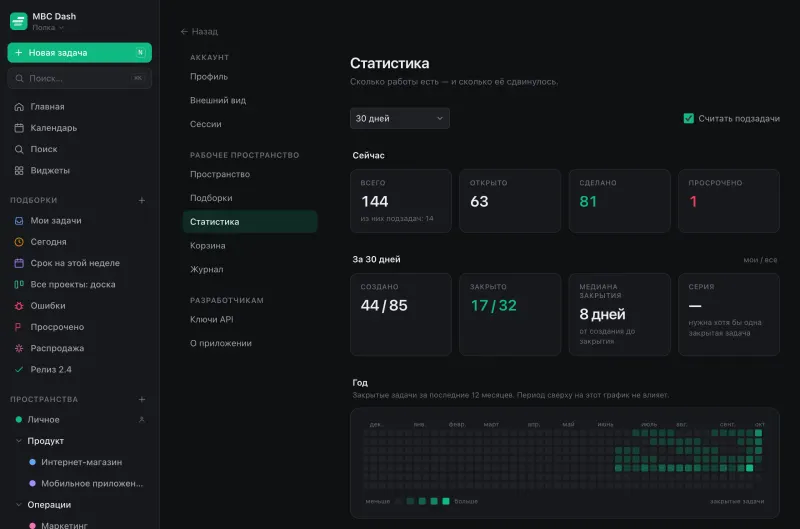Click the Поиск sidebar magnifier icon

[x=19, y=149]
